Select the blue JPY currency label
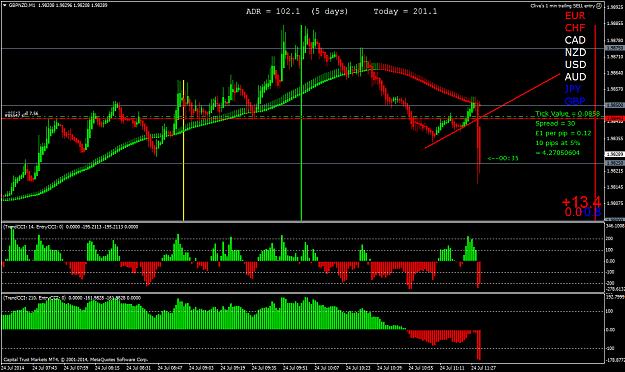The height and width of the screenshot is (372, 625). coord(573,89)
